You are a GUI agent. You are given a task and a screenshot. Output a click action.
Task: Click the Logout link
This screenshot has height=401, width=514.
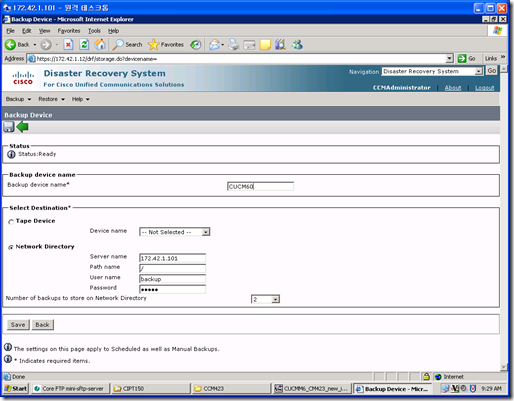[484, 88]
